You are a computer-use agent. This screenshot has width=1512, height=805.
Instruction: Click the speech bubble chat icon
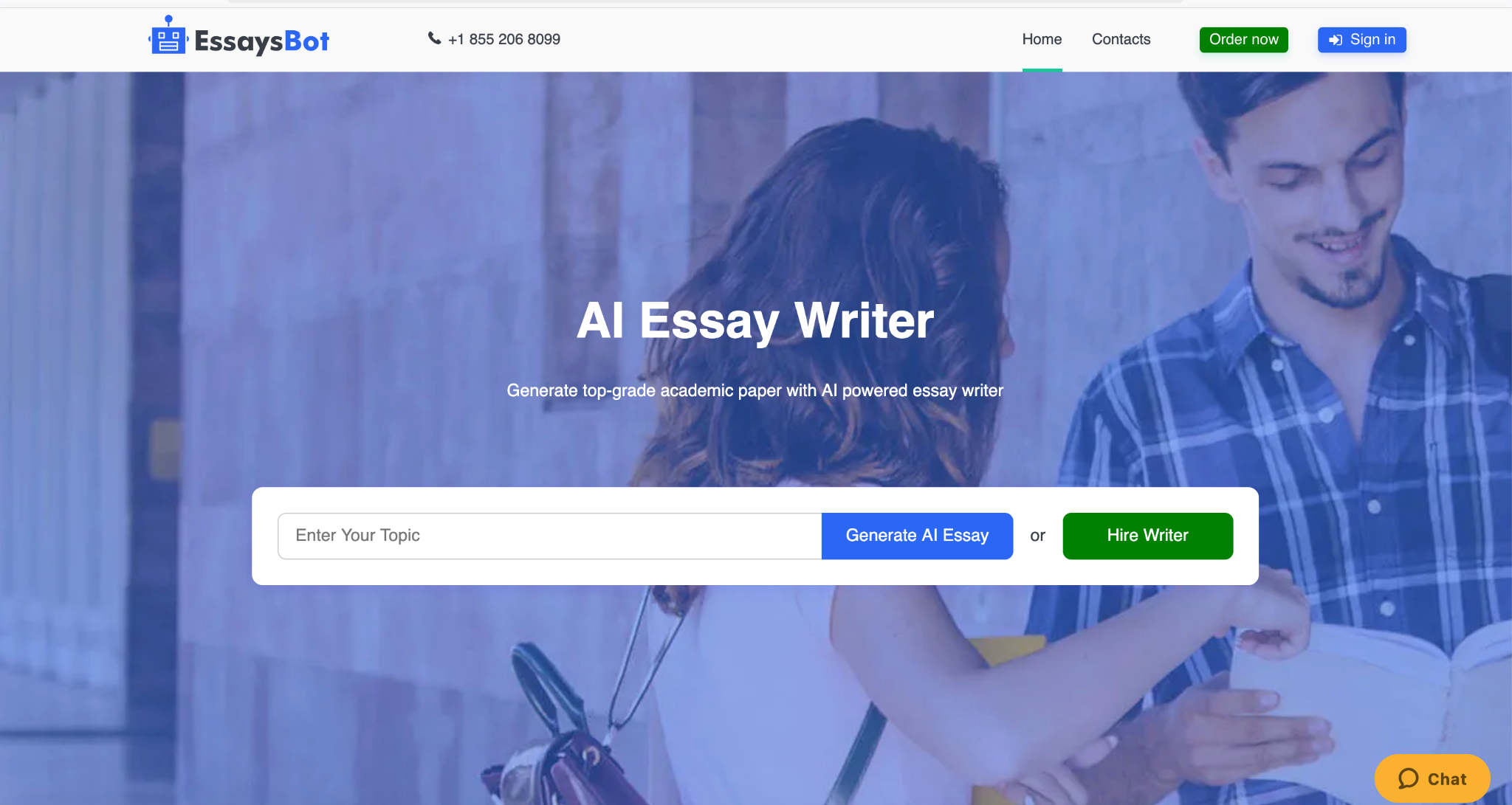(x=1409, y=778)
